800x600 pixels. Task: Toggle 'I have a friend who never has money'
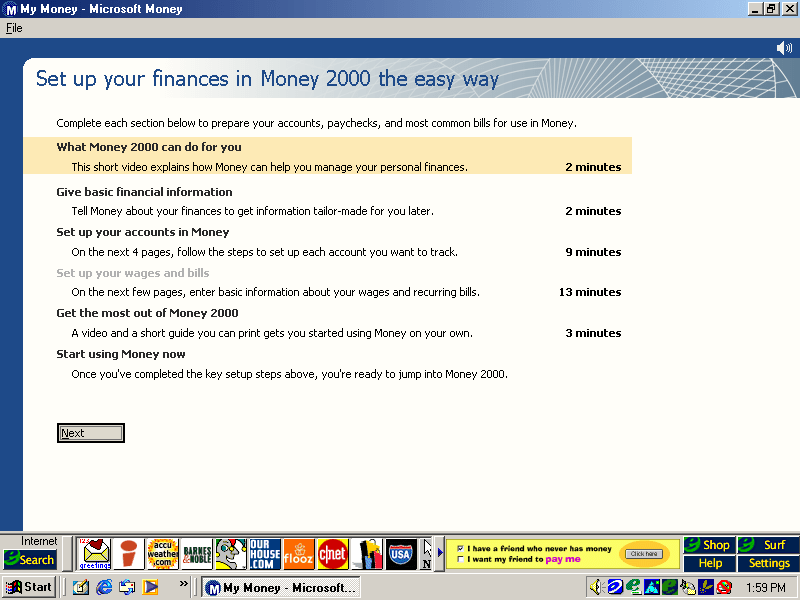click(459, 548)
